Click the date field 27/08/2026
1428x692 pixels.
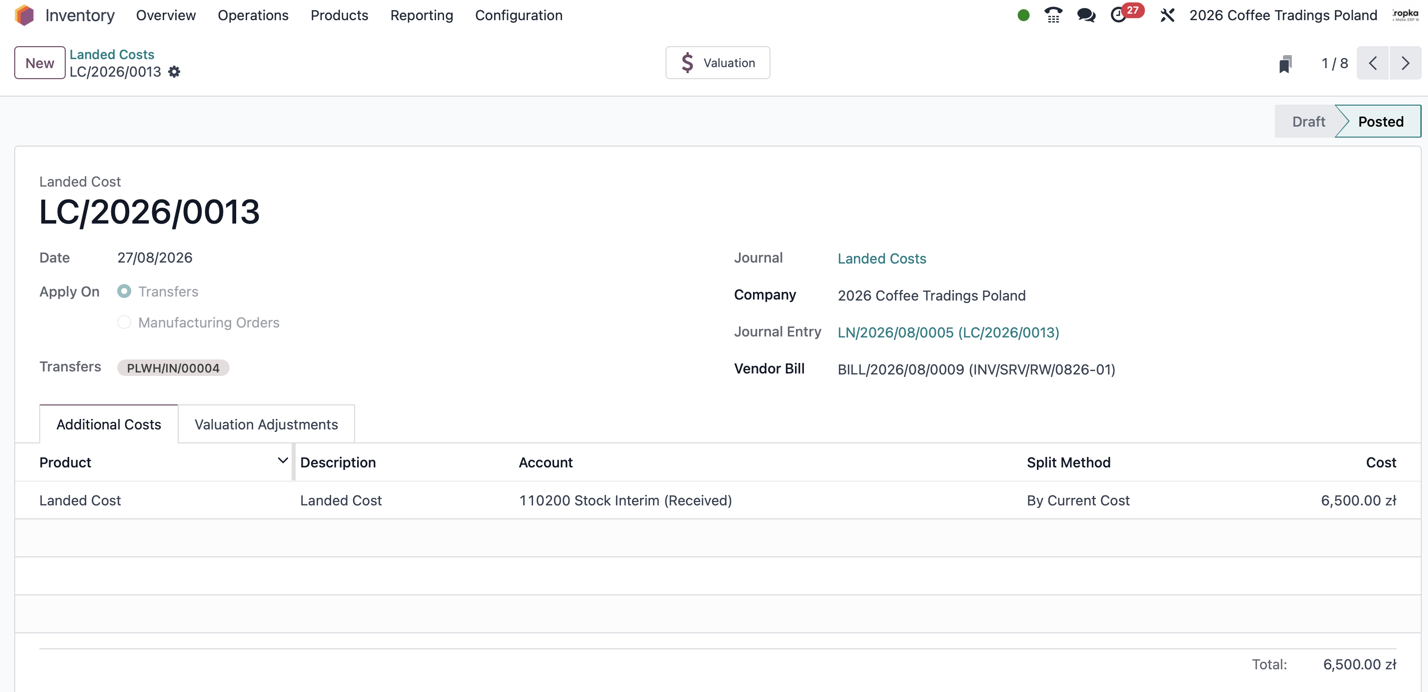tap(155, 257)
